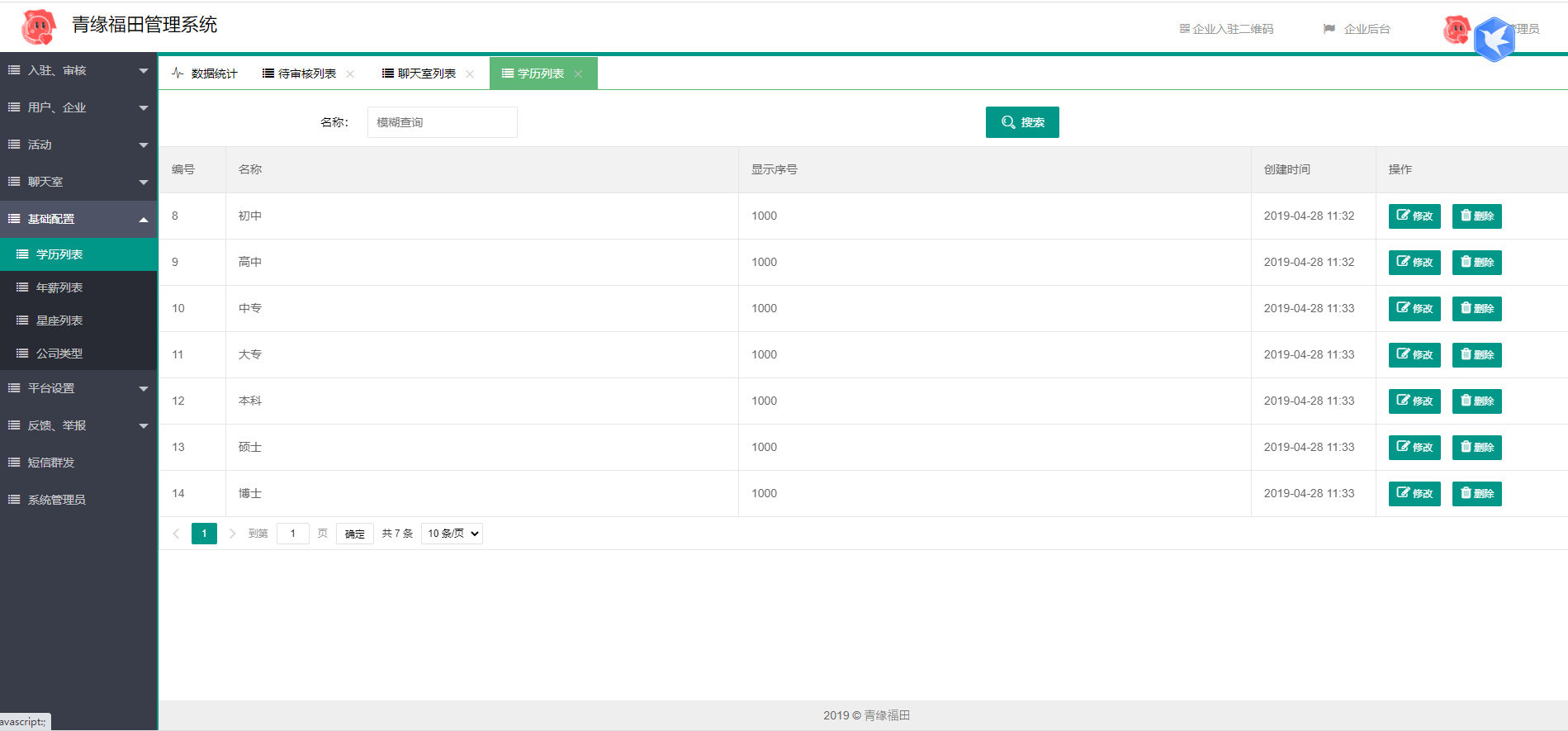
Task: Click 删除 for the 初中 row
Action: pos(1477,216)
